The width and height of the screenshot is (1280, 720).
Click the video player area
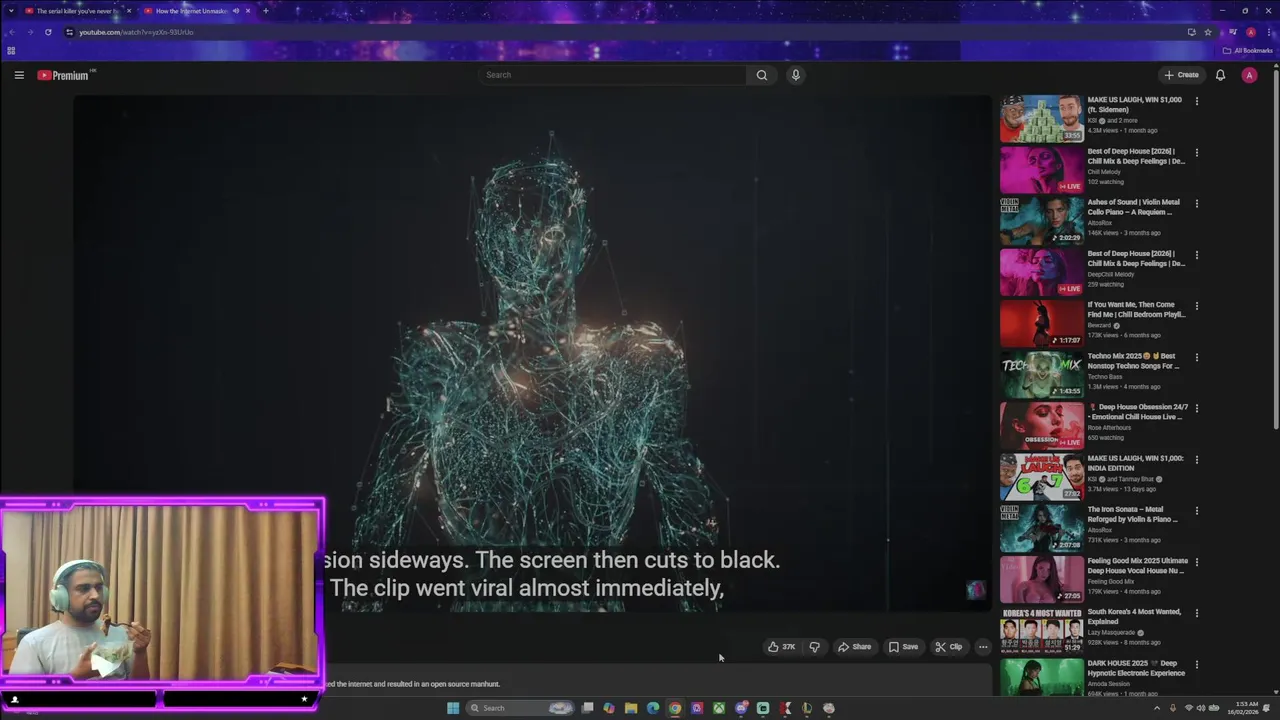[532, 354]
